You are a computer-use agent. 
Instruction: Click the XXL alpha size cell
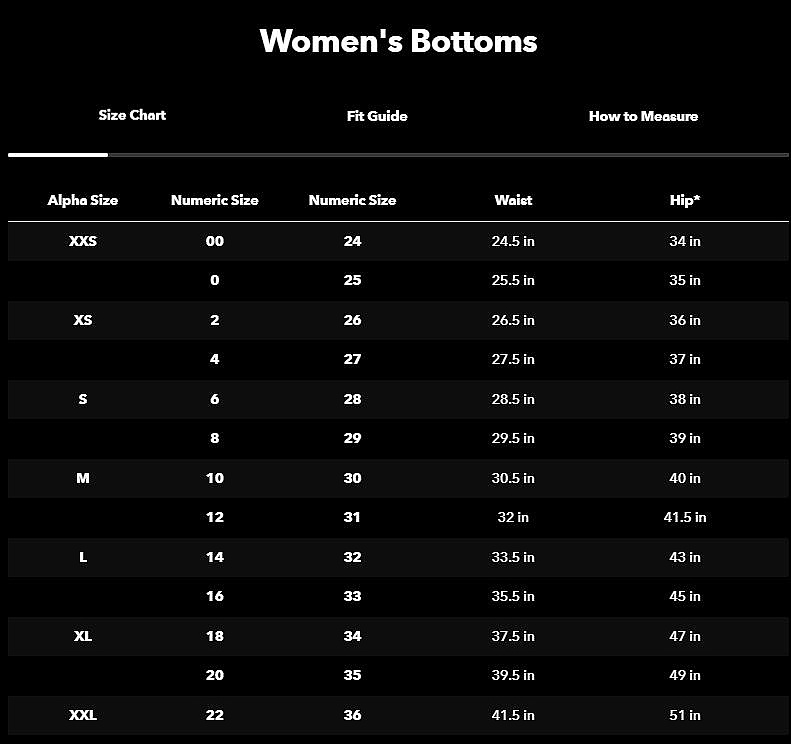(x=83, y=715)
